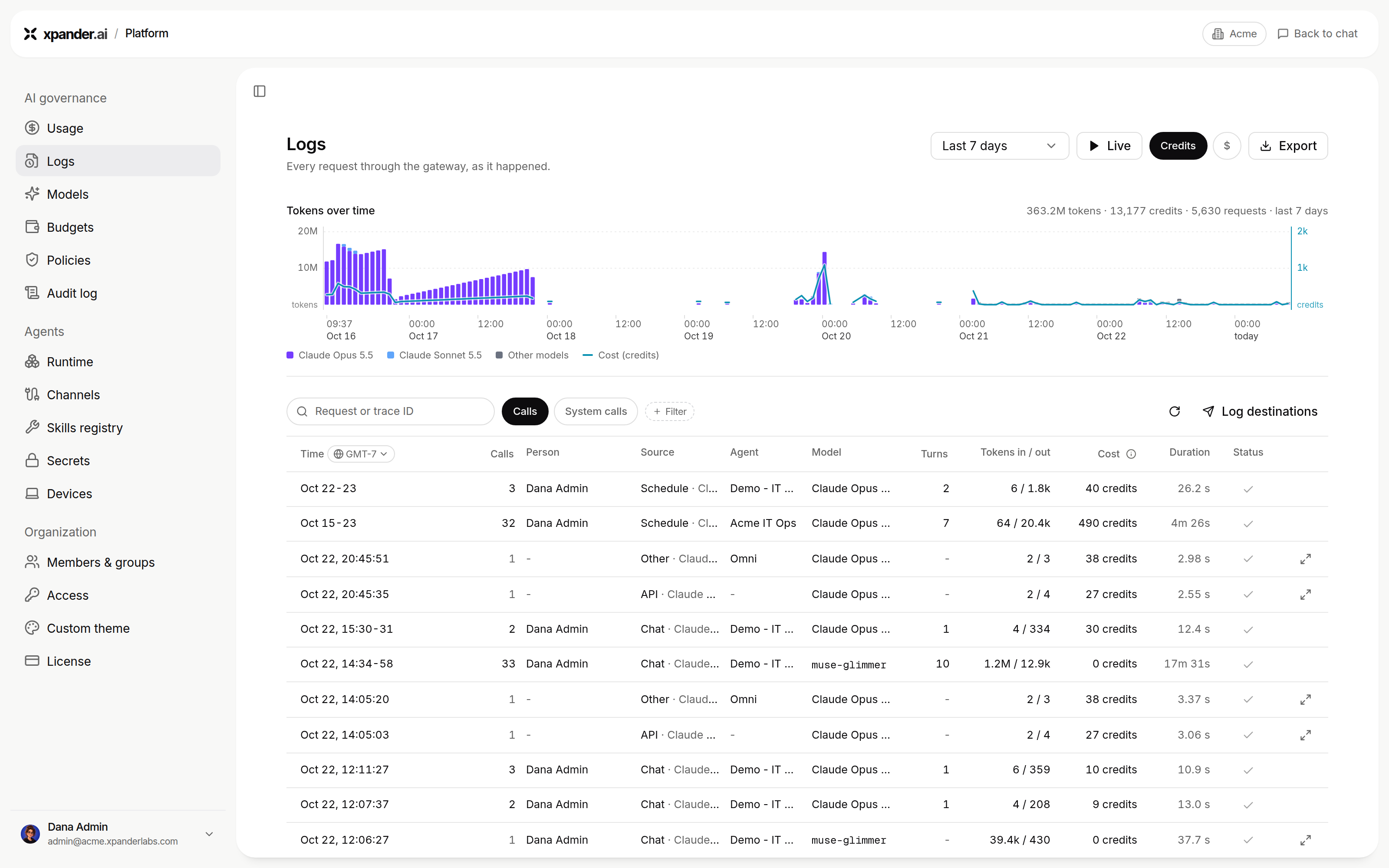The image size is (1389, 868).
Task: Open Budgets in the sidebar
Action: point(118,227)
